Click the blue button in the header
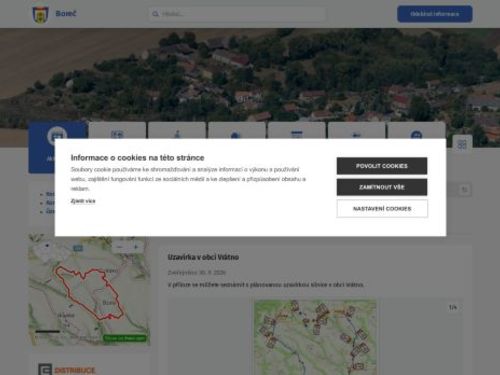Viewport: 500px width, 375px height. coord(435,14)
